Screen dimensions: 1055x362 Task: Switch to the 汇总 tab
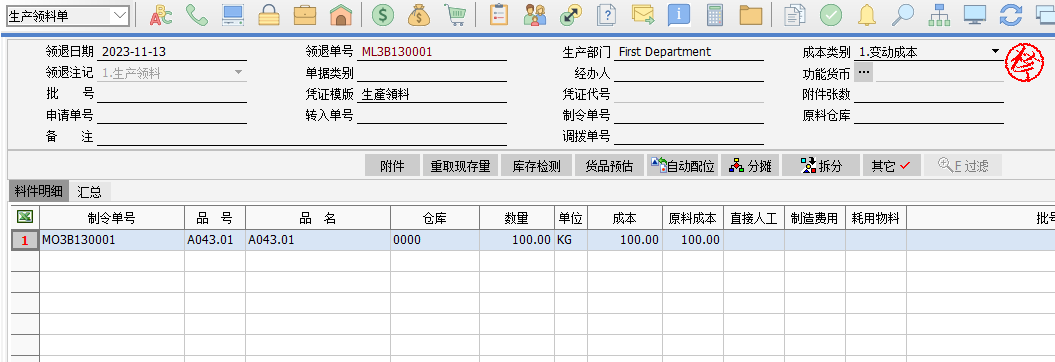[x=89, y=192]
